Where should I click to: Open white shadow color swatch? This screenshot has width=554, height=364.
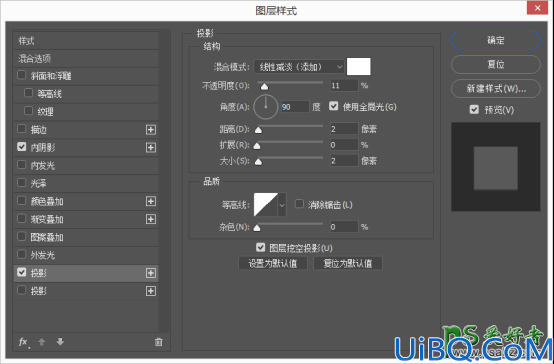coord(359,66)
